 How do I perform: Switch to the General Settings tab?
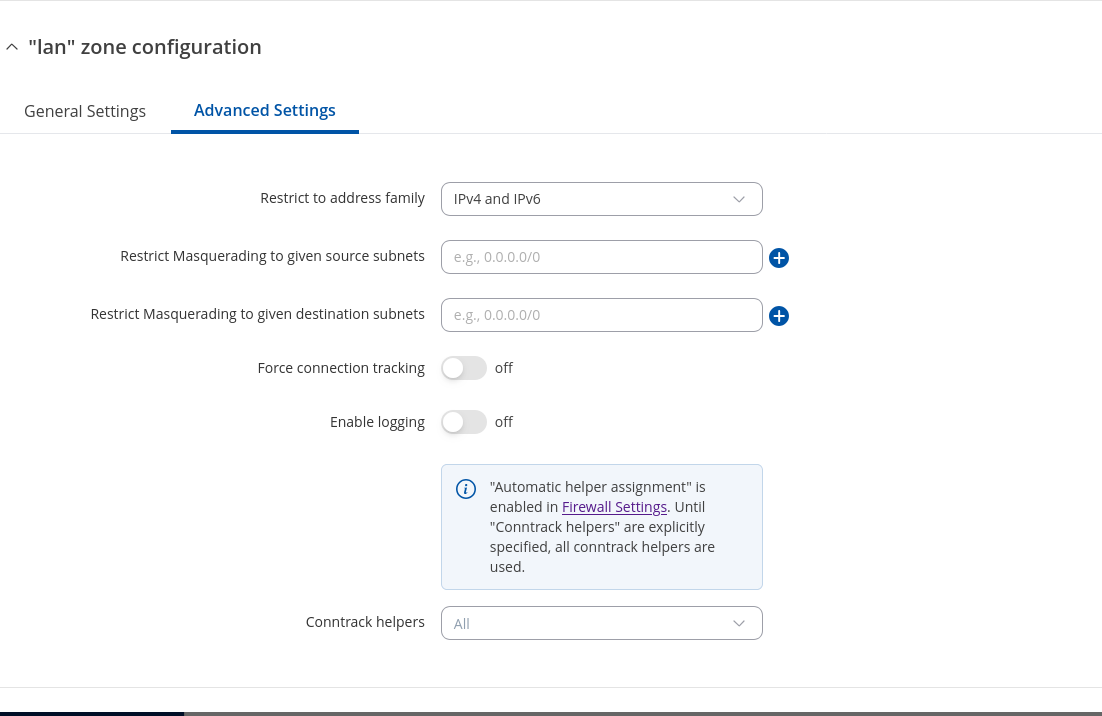(x=85, y=111)
